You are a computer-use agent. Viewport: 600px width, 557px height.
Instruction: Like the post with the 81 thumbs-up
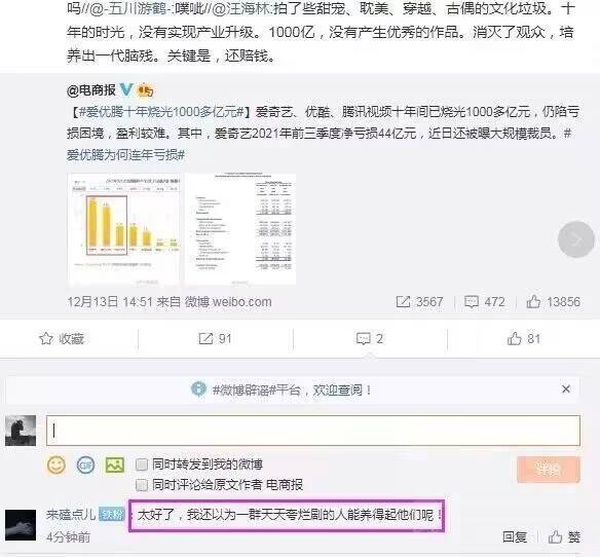514,338
